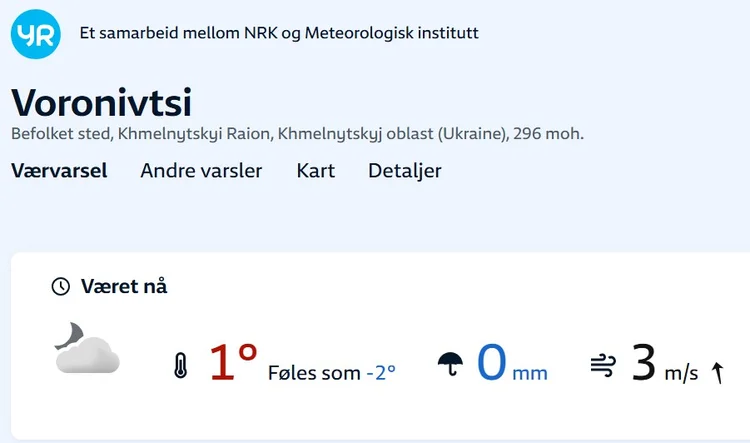Open the Kart tab
This screenshot has height=443, width=750.
tap(315, 171)
